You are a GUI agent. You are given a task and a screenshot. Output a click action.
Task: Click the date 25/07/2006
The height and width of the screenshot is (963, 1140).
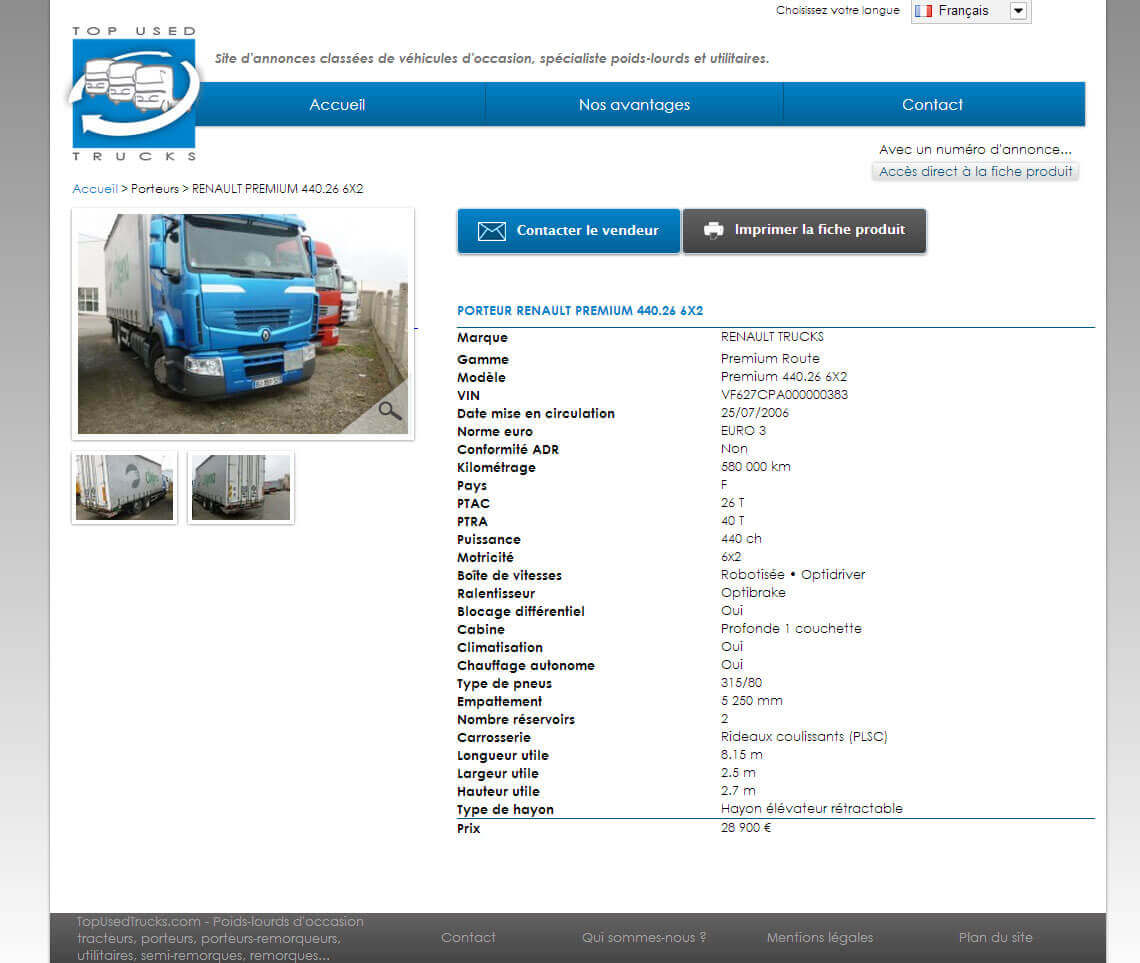coord(755,413)
